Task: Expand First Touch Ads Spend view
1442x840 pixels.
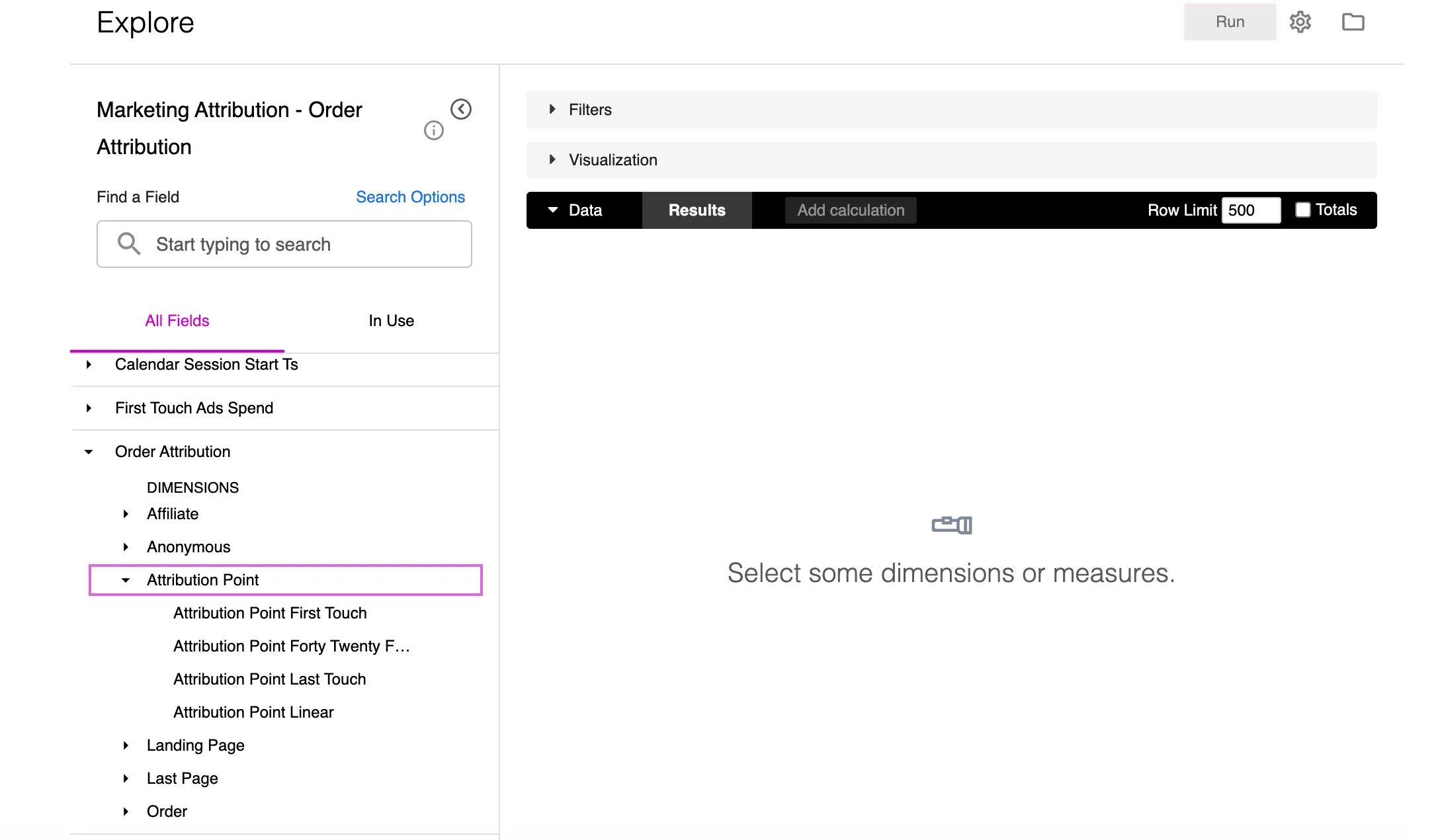Action: pos(89,408)
